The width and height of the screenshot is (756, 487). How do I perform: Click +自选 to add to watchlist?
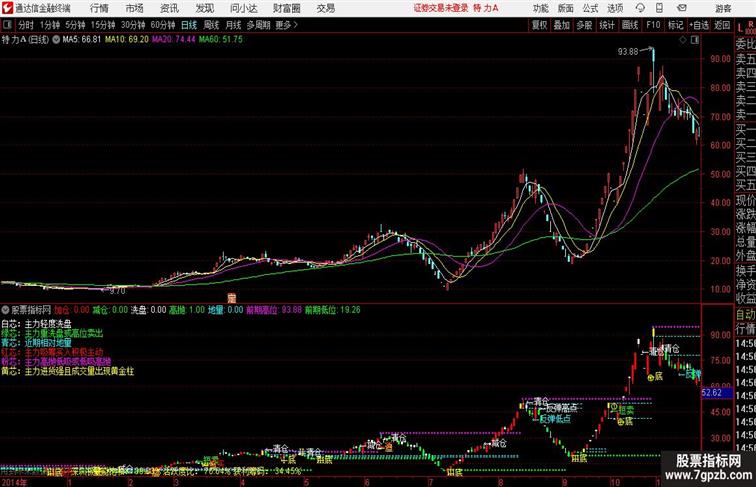(699, 25)
